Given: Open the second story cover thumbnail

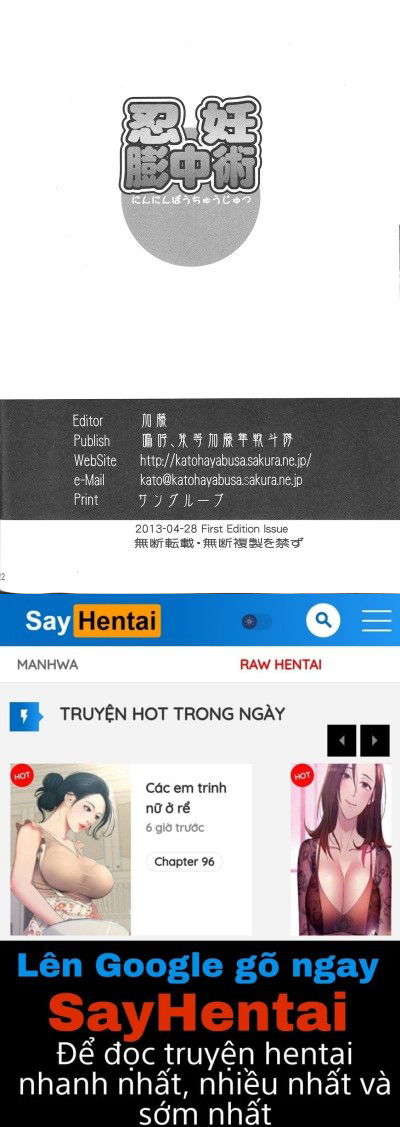Looking at the screenshot, I should click(340, 849).
